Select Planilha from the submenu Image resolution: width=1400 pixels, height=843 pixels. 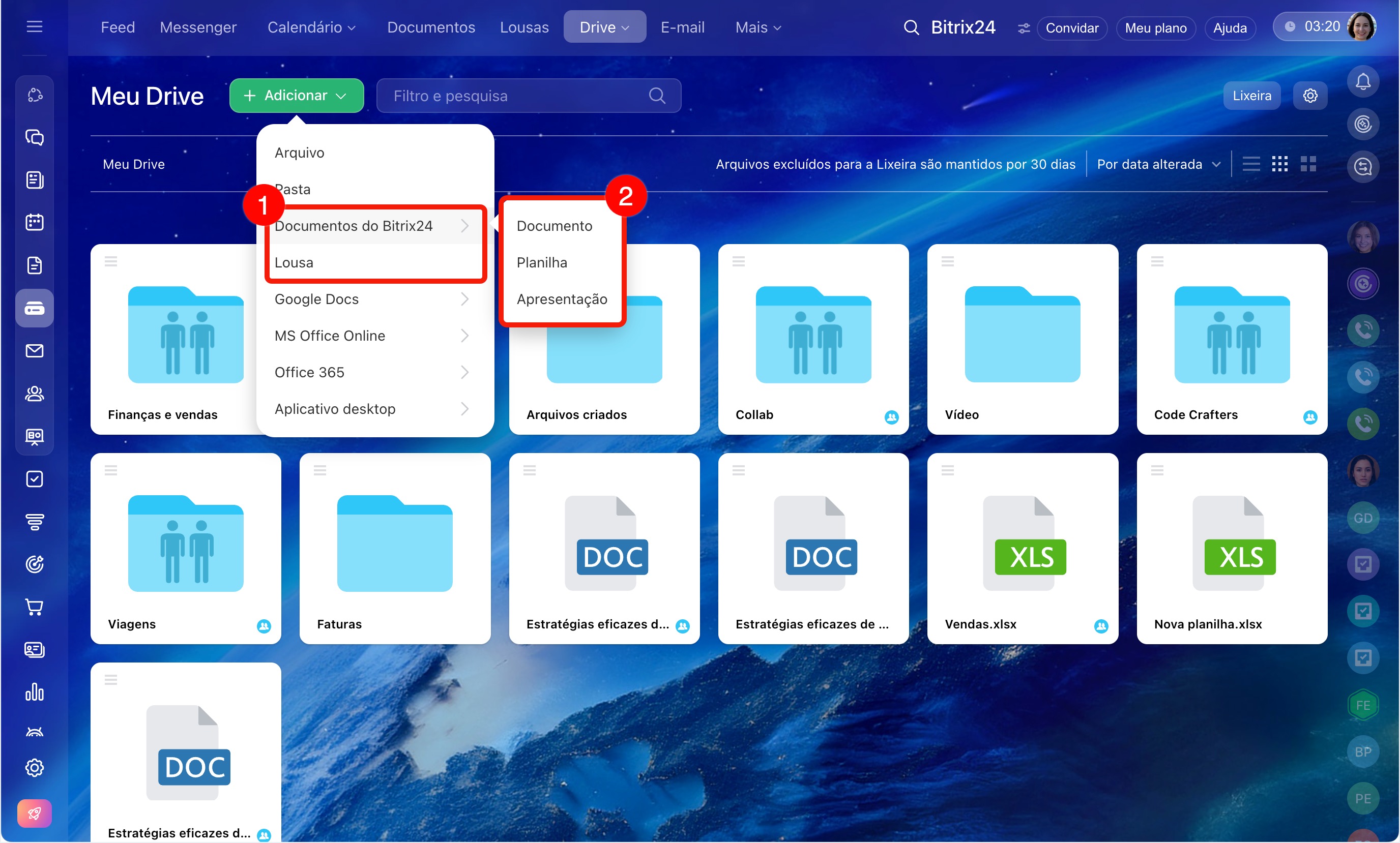(541, 262)
